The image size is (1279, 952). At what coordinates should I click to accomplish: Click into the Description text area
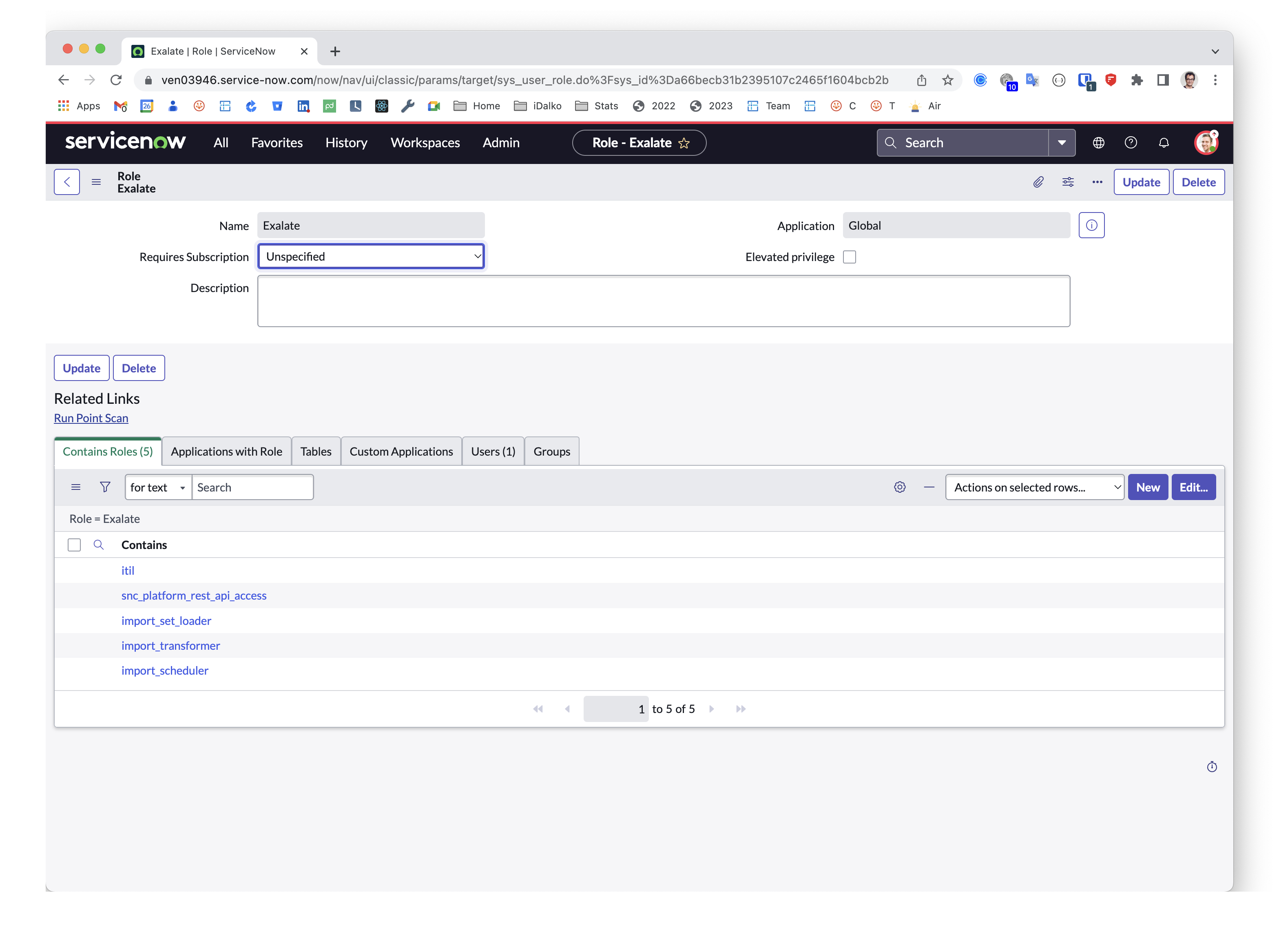(x=663, y=301)
